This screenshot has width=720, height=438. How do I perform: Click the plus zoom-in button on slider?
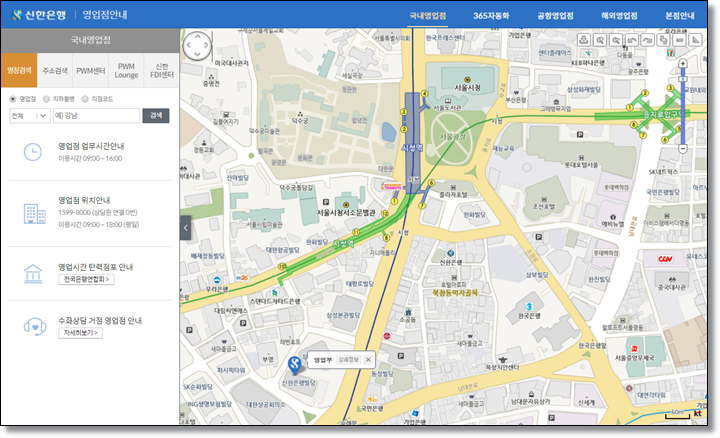[683, 63]
